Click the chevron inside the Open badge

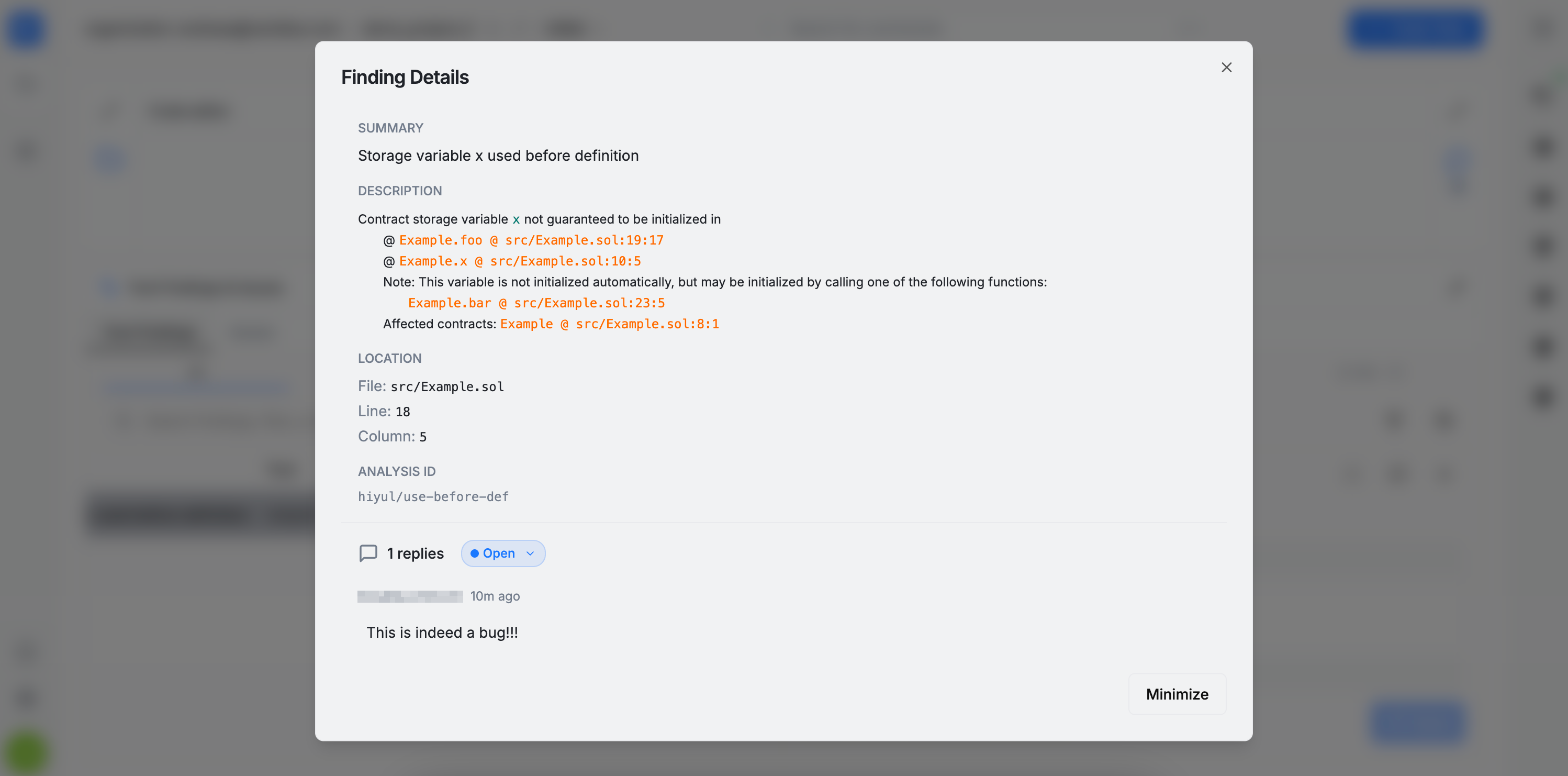[x=530, y=553]
